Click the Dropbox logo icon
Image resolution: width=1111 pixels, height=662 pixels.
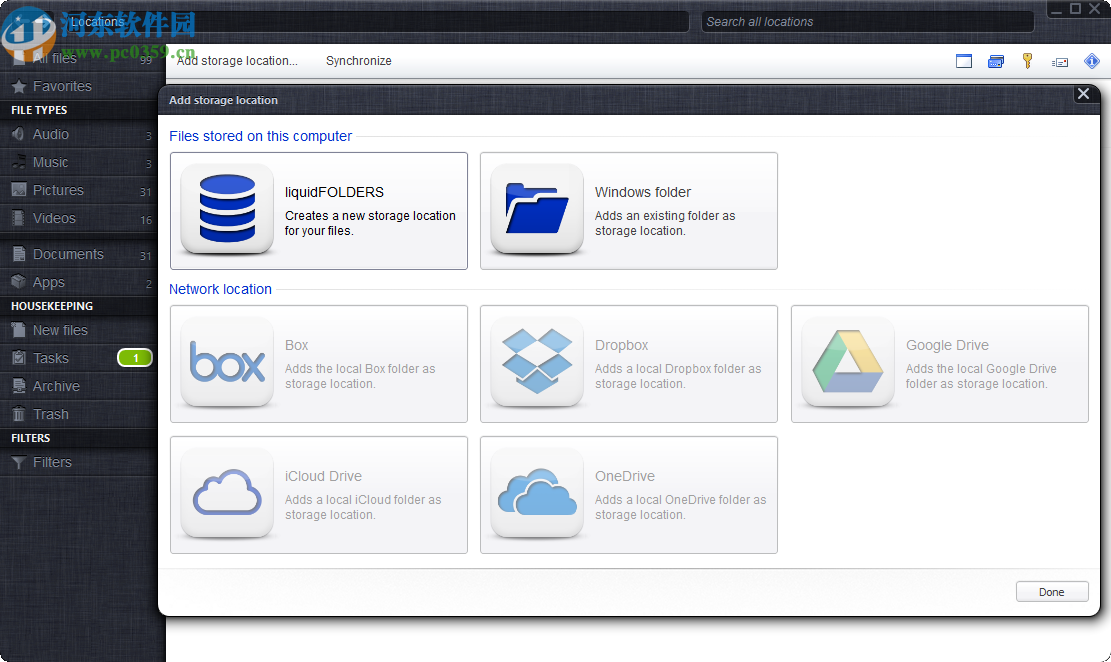[x=537, y=363]
